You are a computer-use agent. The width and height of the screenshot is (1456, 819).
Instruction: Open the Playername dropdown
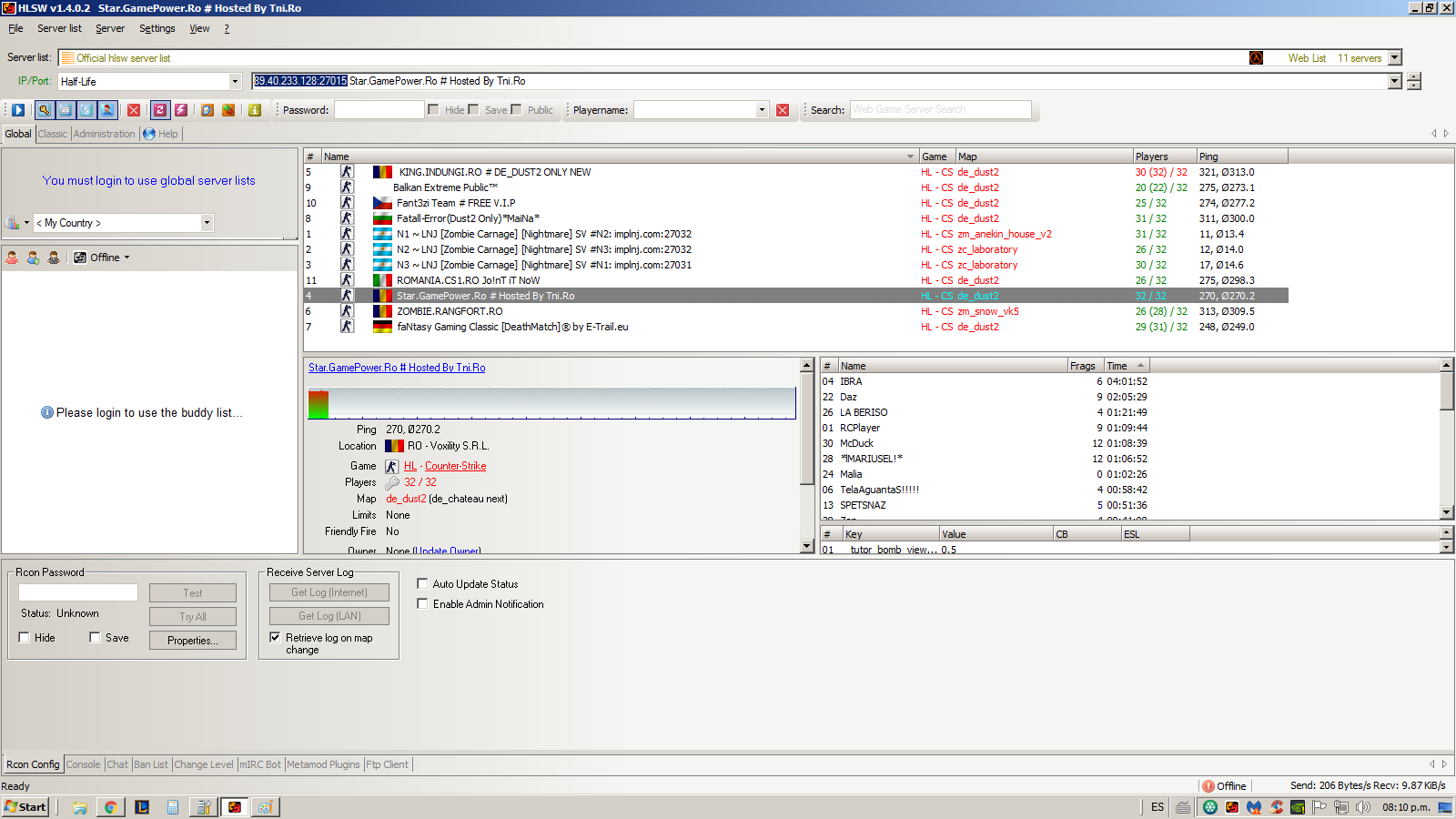coord(762,110)
